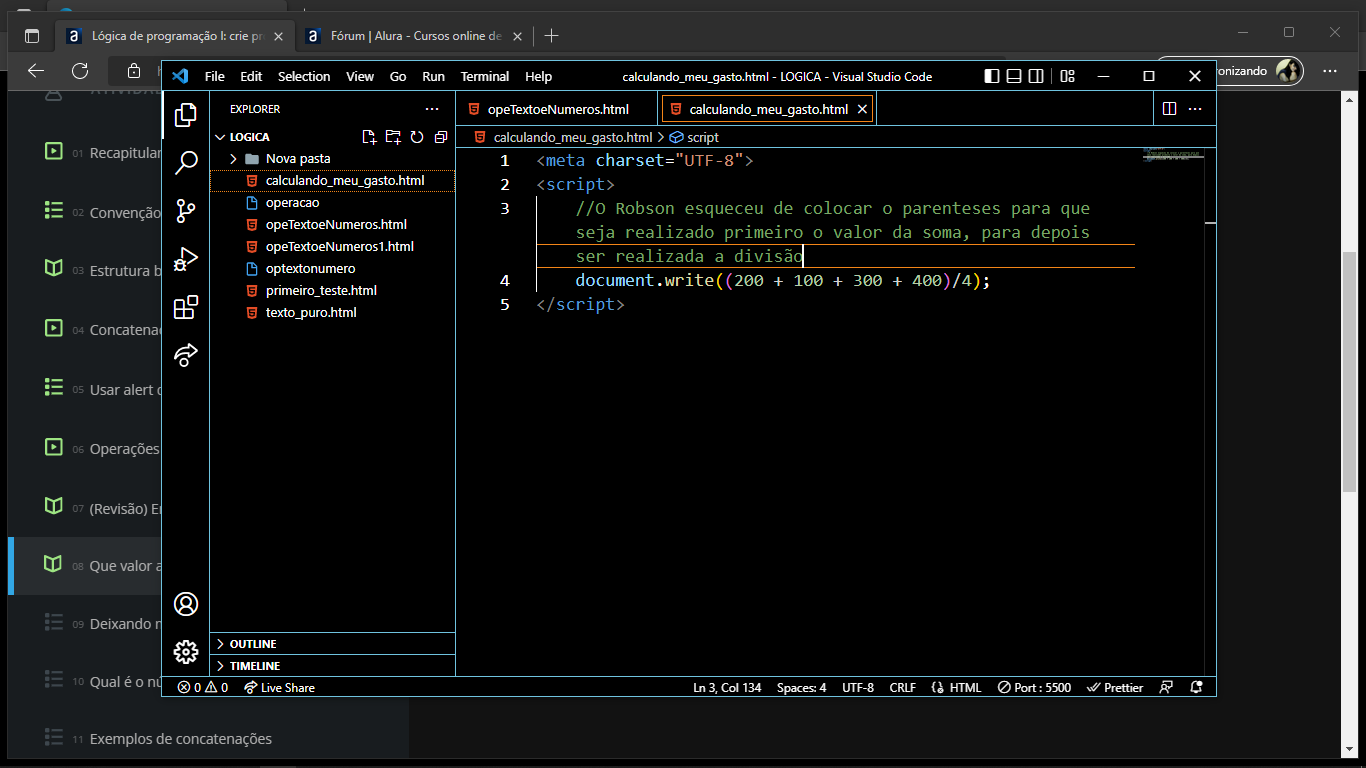Open the View menu
The width and height of the screenshot is (1366, 768).
(x=360, y=76)
